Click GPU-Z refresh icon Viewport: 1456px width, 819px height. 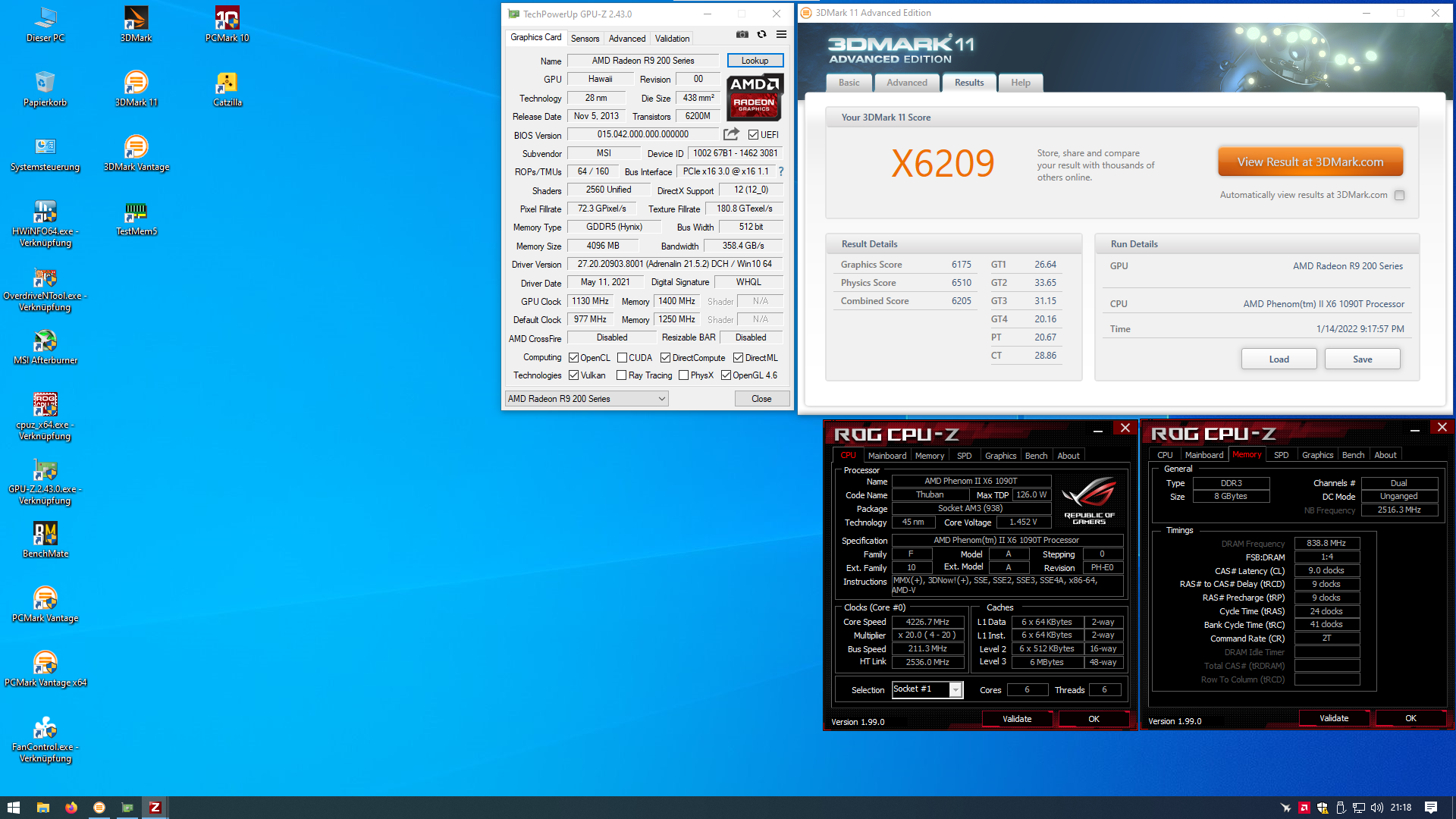[761, 34]
